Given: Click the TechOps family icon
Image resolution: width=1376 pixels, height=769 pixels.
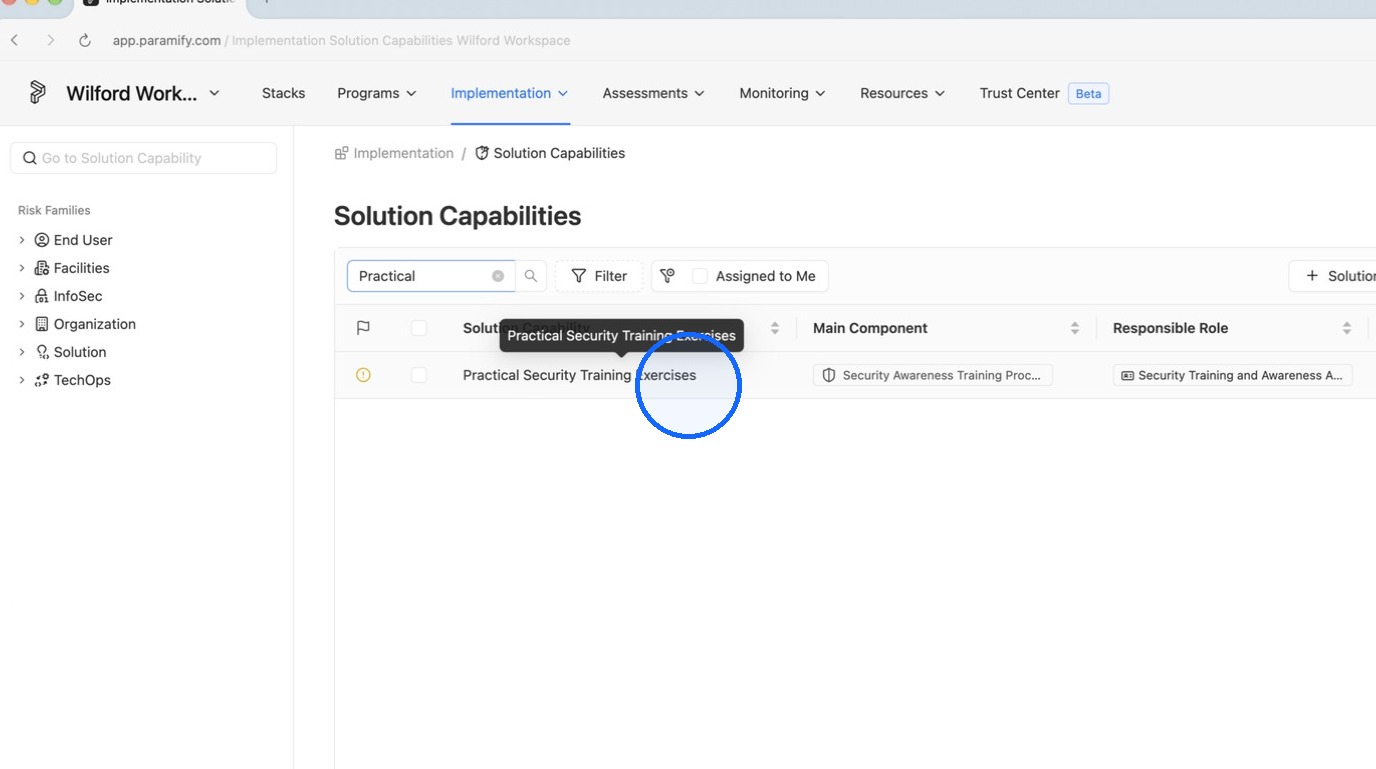Looking at the screenshot, I should pos(42,380).
